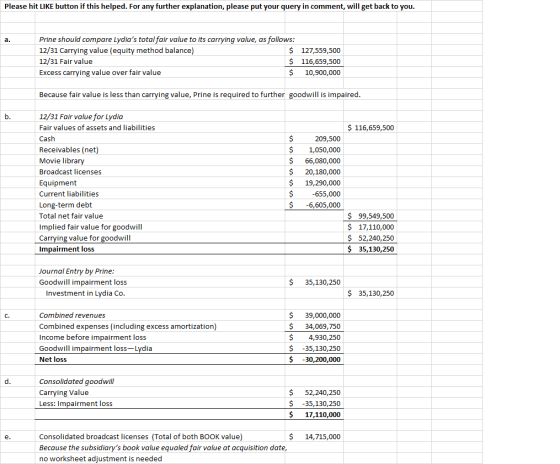Screen dimensions: 560x464
Task: Click the Journal Entry by Prine heading
Action: pos(76,271)
